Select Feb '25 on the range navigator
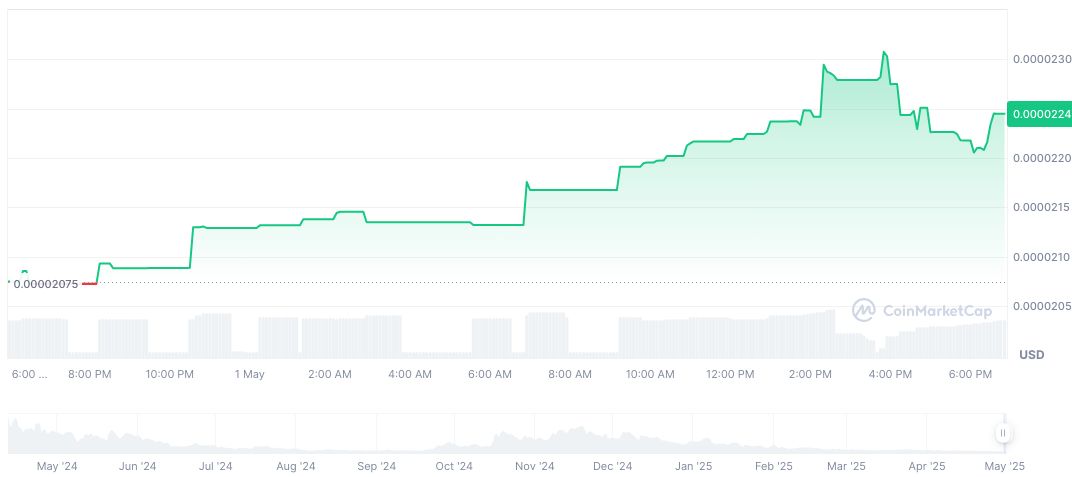The height and width of the screenshot is (477, 1072). [773, 466]
